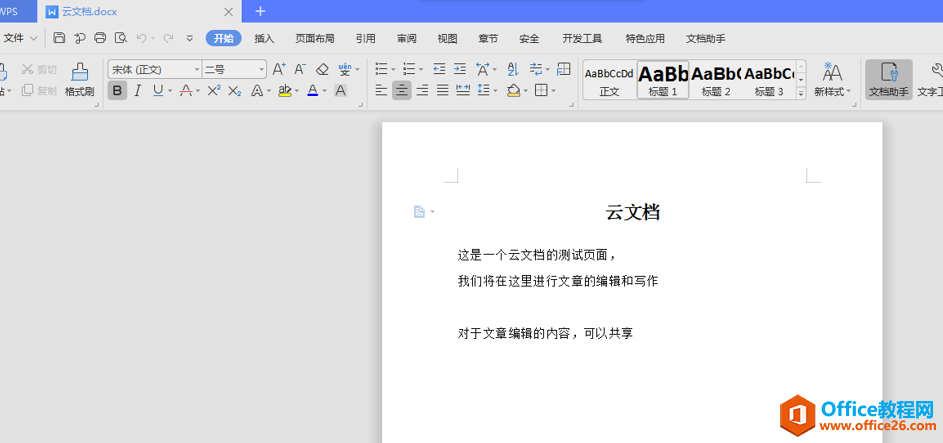Click the document navigation icon beside title
The width and height of the screenshot is (943, 443).
point(419,212)
